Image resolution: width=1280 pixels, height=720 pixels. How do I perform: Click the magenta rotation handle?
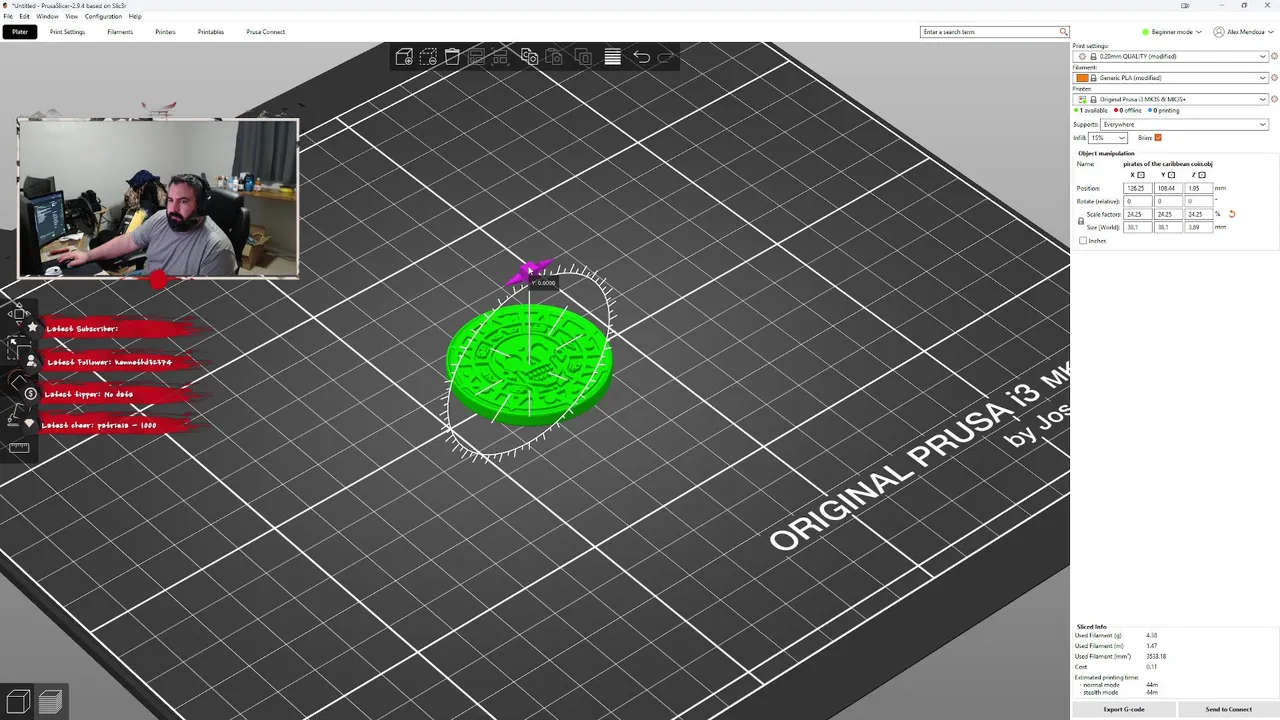[x=529, y=271]
